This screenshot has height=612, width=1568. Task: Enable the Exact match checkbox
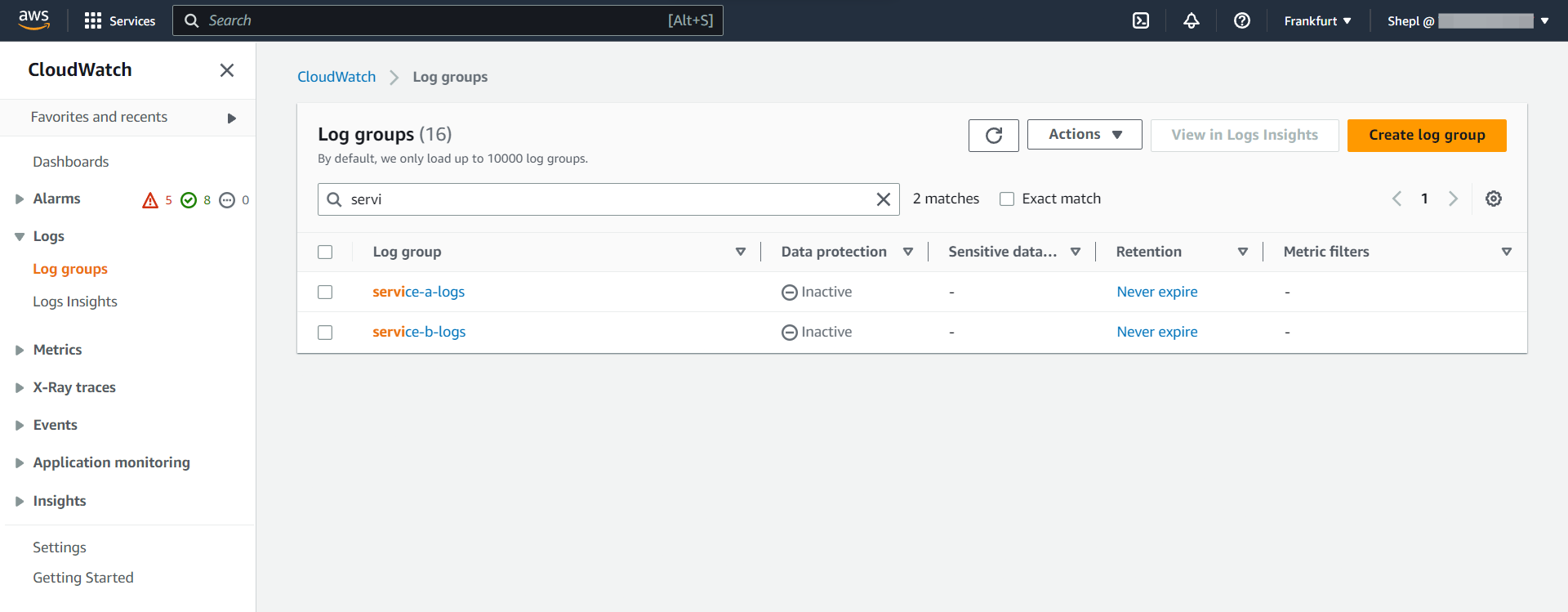click(1007, 199)
